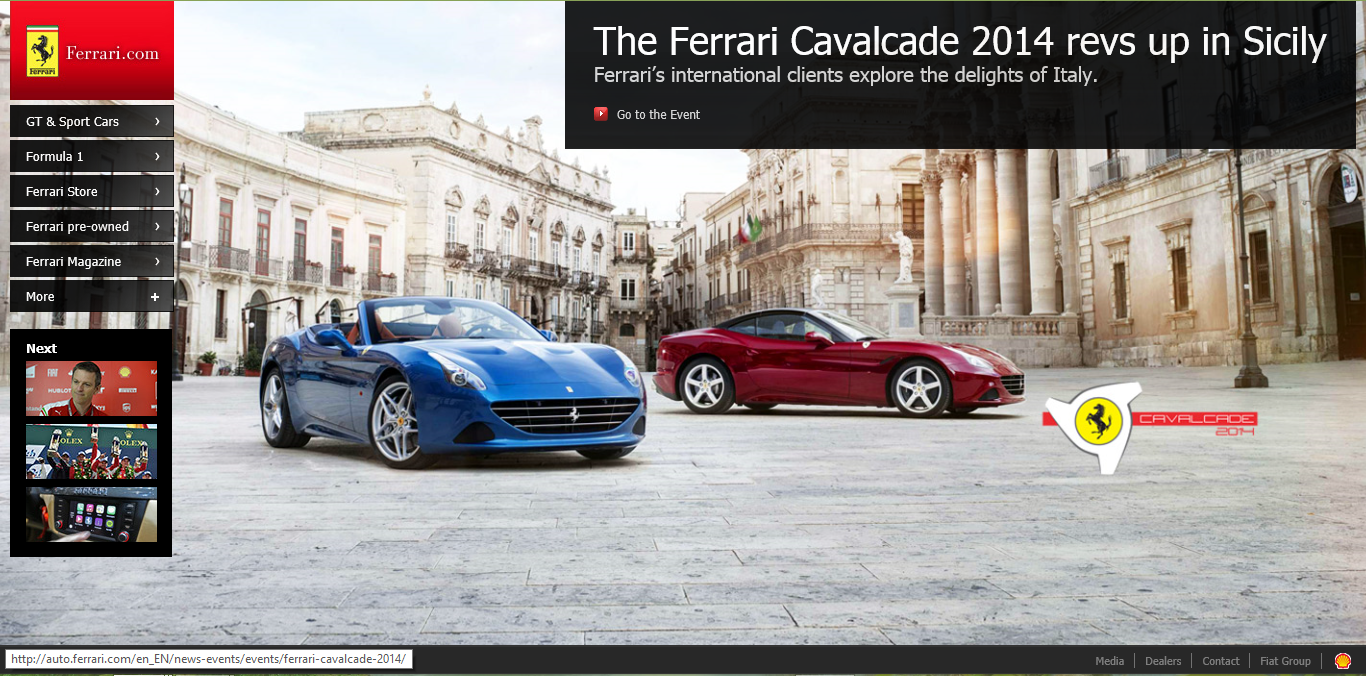Screen dimensions: 1366x676
Task: Expand the Ferrari Magazine arrow
Action: (x=157, y=261)
